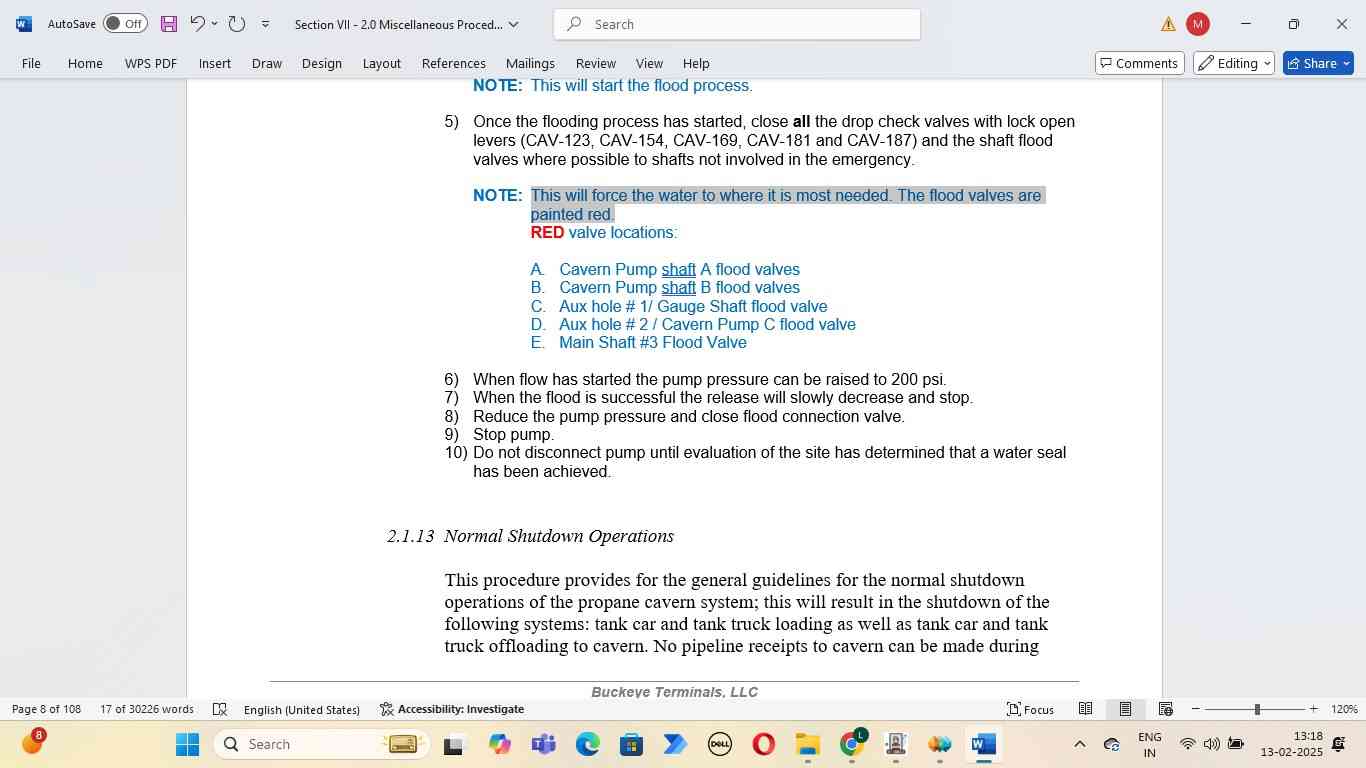The height and width of the screenshot is (768, 1366).
Task: Click the warning alert icon
Action: 1168,24
